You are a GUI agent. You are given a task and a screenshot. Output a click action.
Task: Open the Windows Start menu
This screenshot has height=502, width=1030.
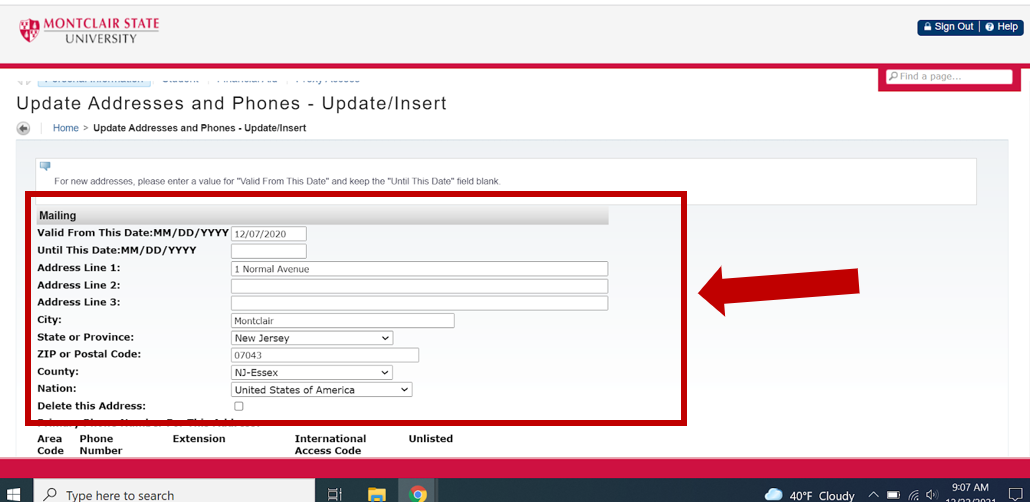(13, 494)
